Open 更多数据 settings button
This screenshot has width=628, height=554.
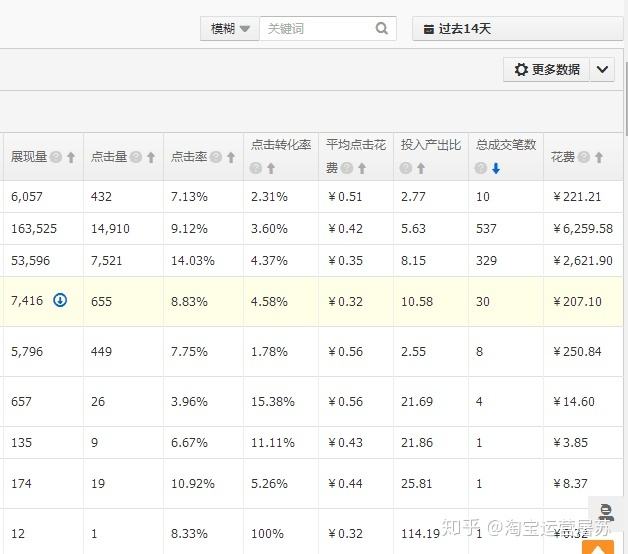pyautogui.click(x=546, y=70)
